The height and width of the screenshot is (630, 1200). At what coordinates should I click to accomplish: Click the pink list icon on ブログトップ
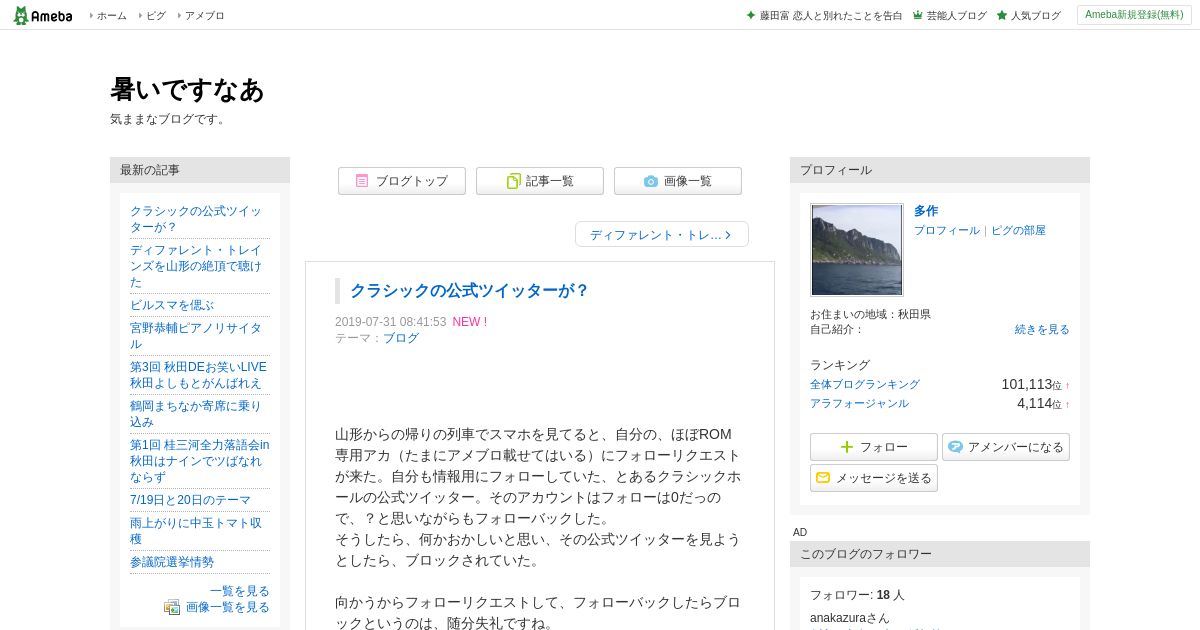tap(362, 181)
